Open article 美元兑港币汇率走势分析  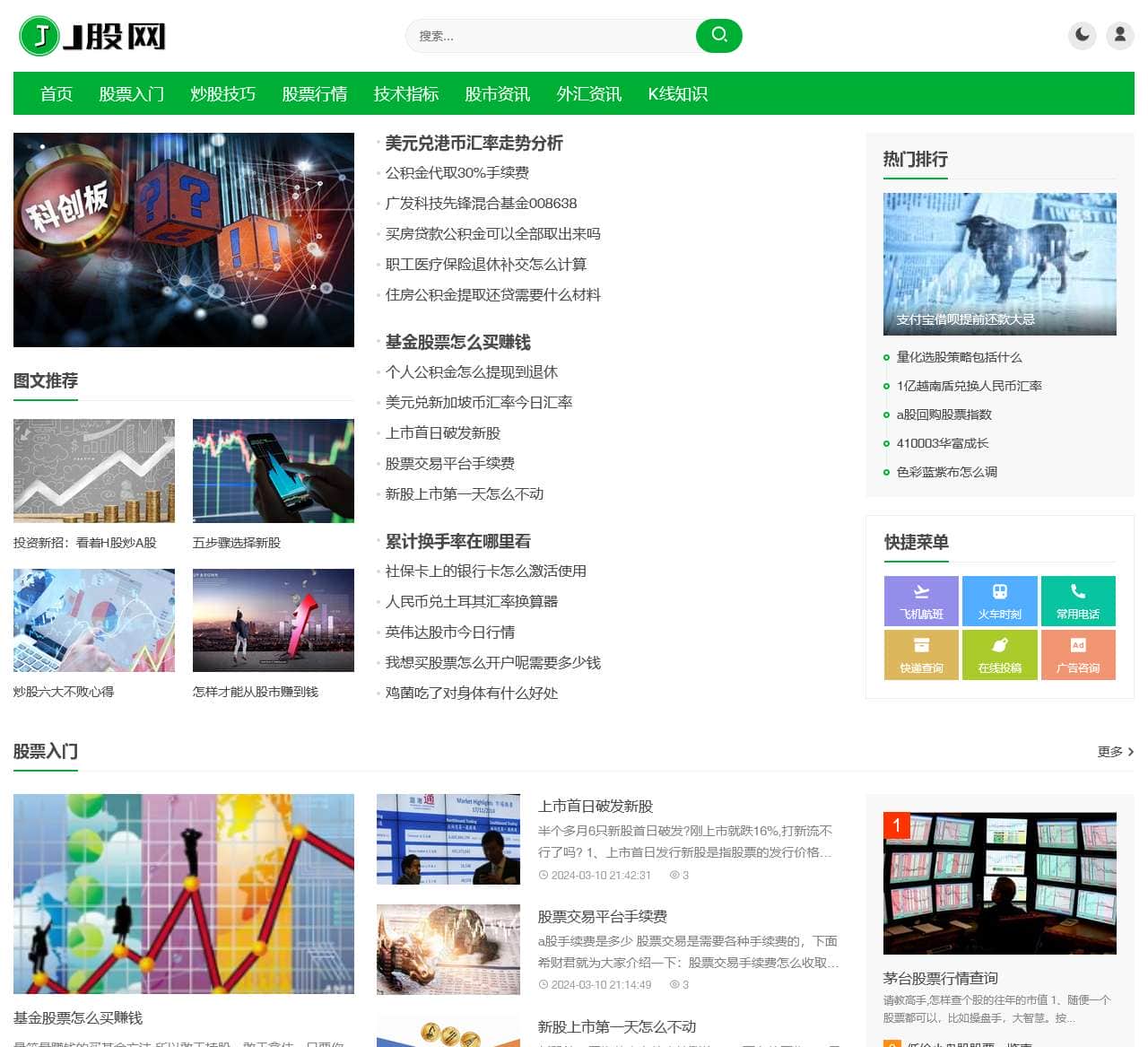coord(474,144)
